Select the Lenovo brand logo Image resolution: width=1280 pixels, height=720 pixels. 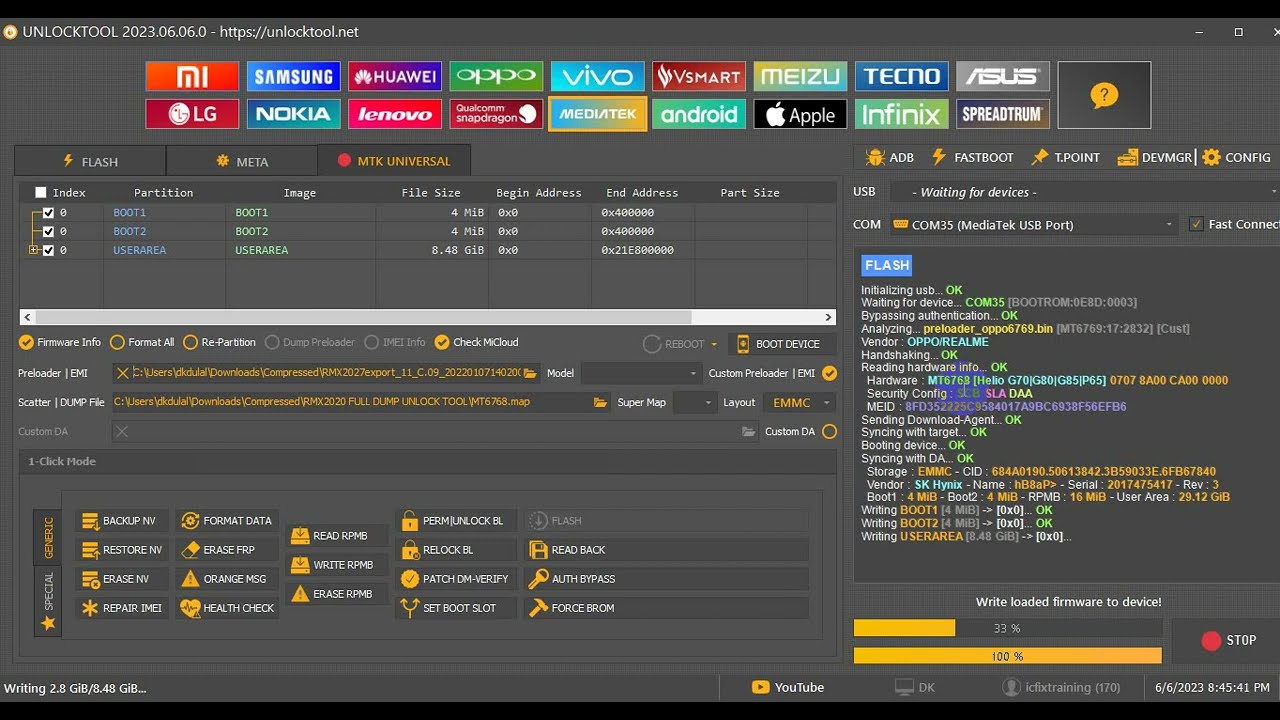click(395, 114)
